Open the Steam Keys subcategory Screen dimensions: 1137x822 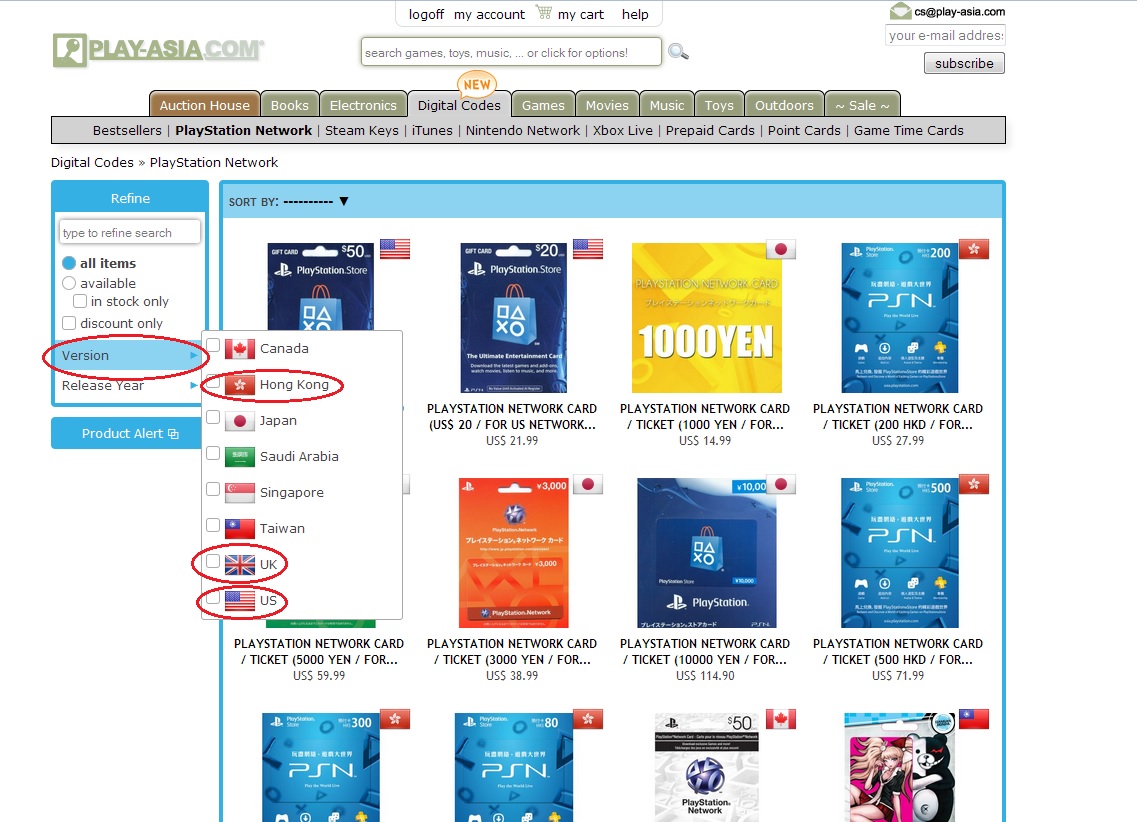[361, 130]
